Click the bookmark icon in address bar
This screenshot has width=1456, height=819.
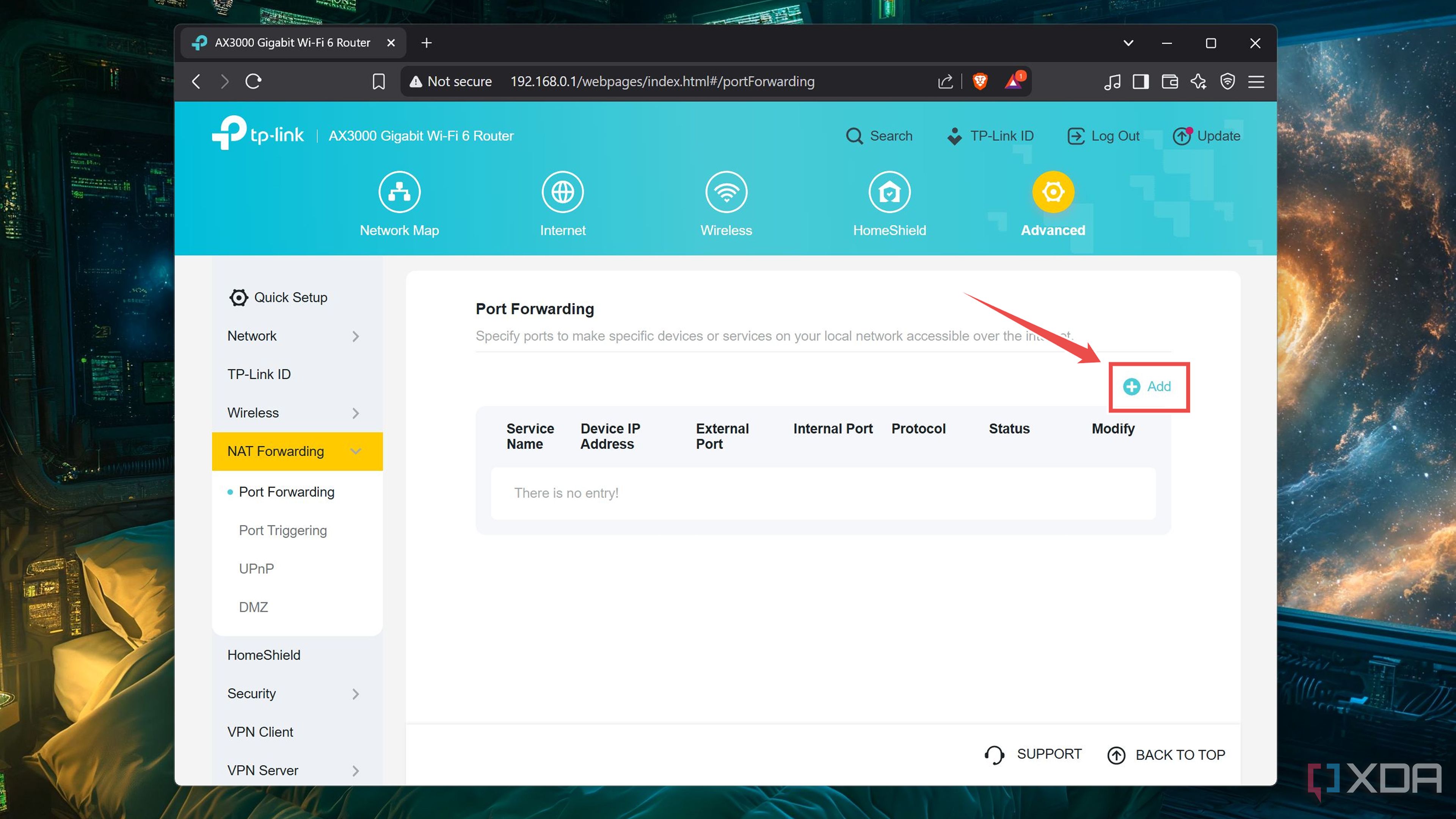378,82
